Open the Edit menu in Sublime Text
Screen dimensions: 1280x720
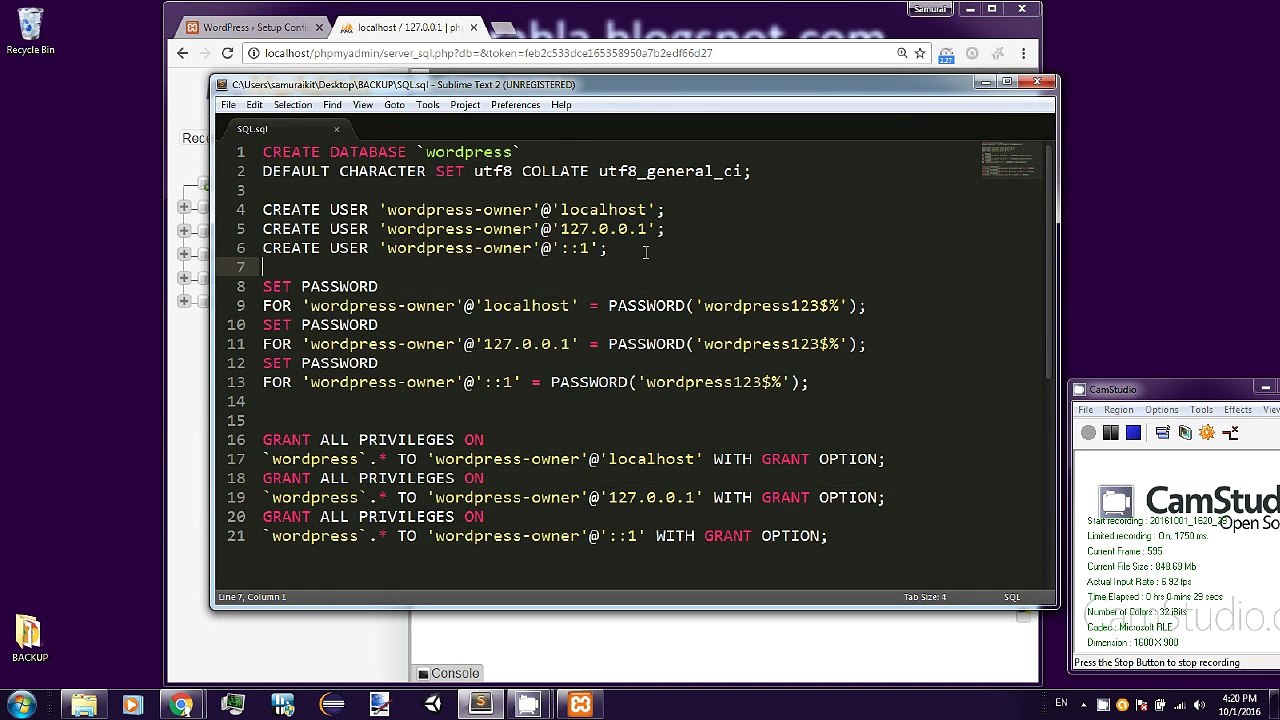click(x=254, y=105)
